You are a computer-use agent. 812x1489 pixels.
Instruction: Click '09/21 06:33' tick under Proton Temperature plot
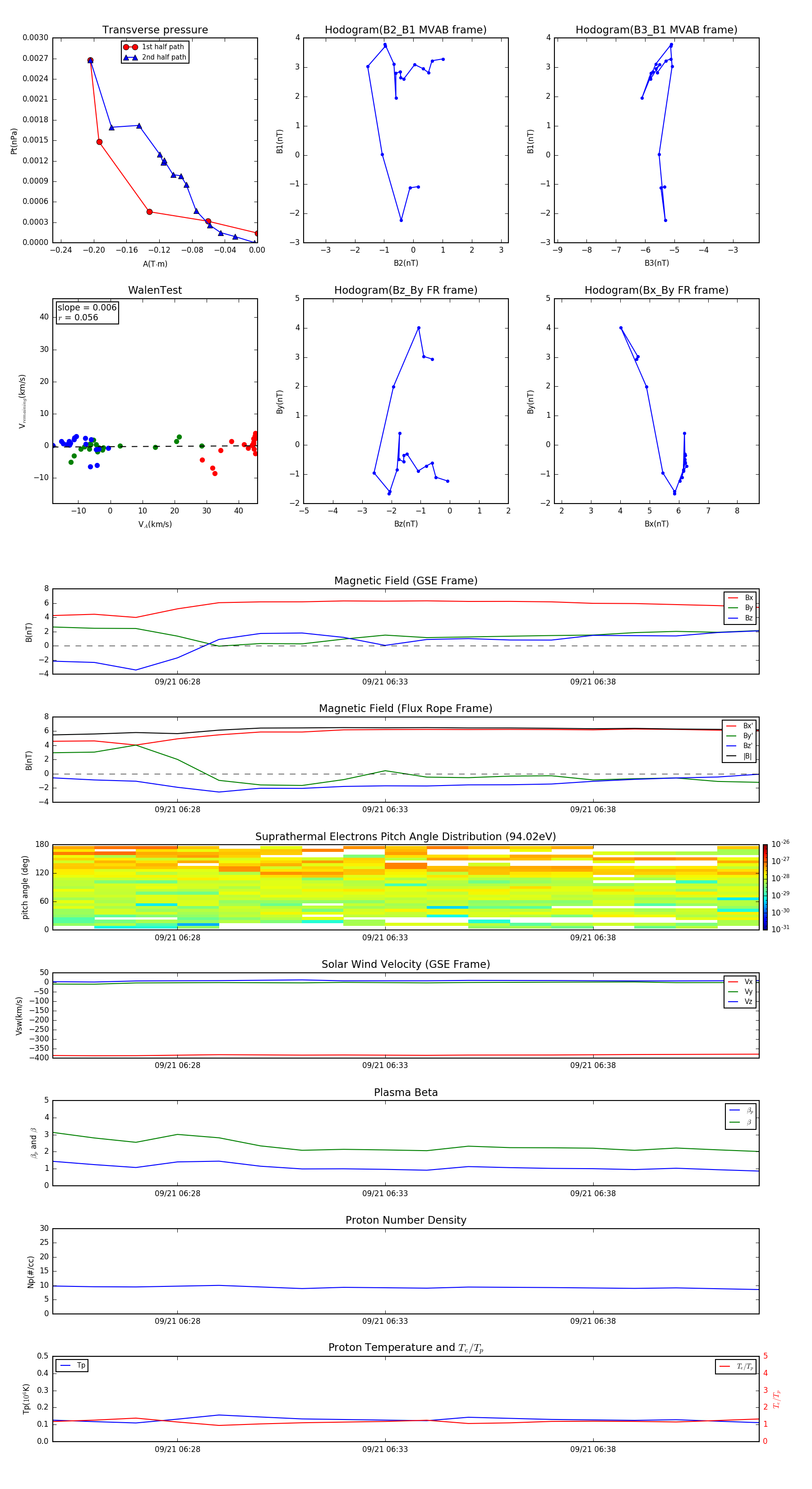(x=385, y=1449)
